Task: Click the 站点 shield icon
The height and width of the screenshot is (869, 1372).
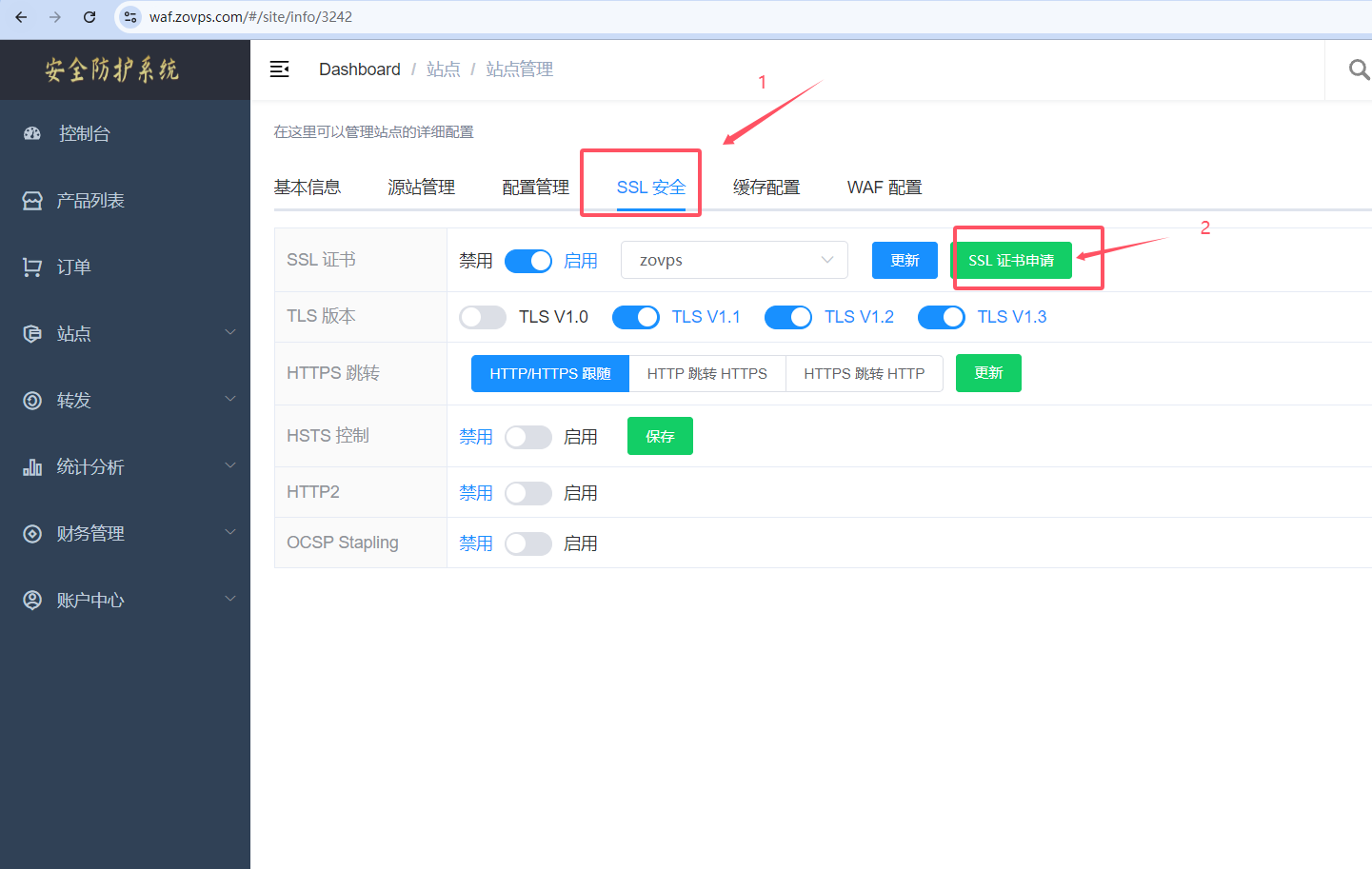Action: [32, 334]
